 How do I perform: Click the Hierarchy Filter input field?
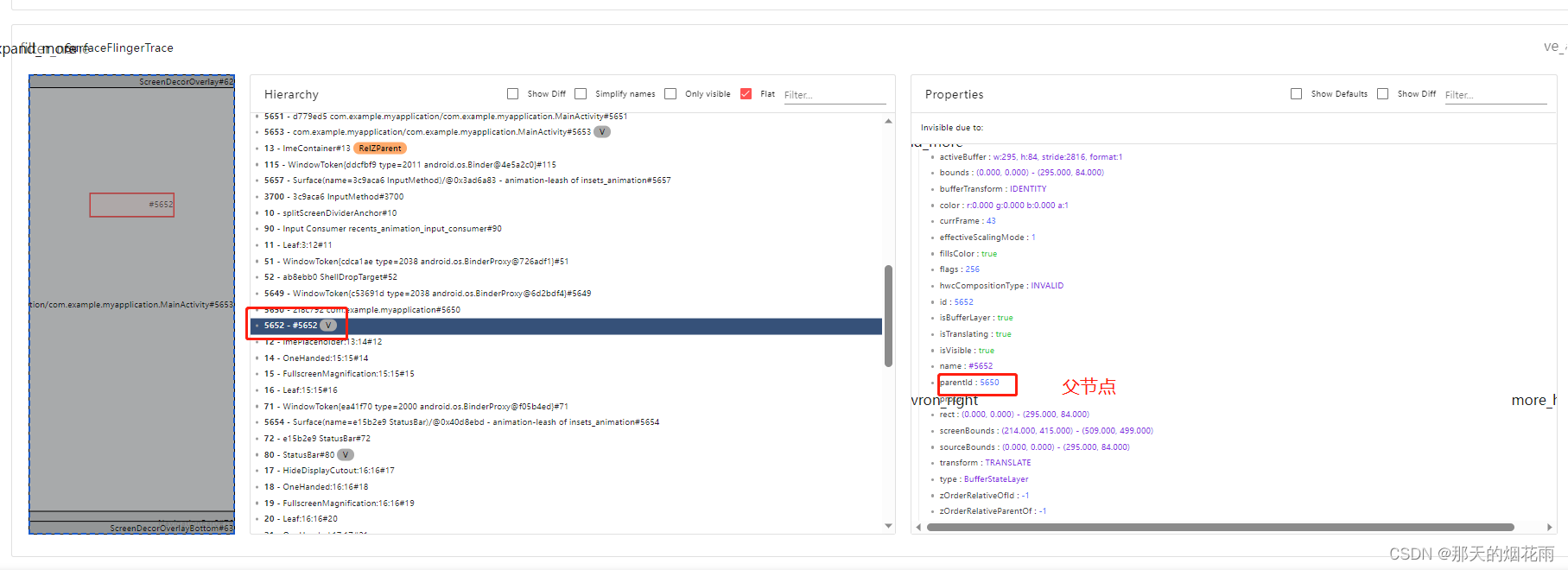[835, 95]
